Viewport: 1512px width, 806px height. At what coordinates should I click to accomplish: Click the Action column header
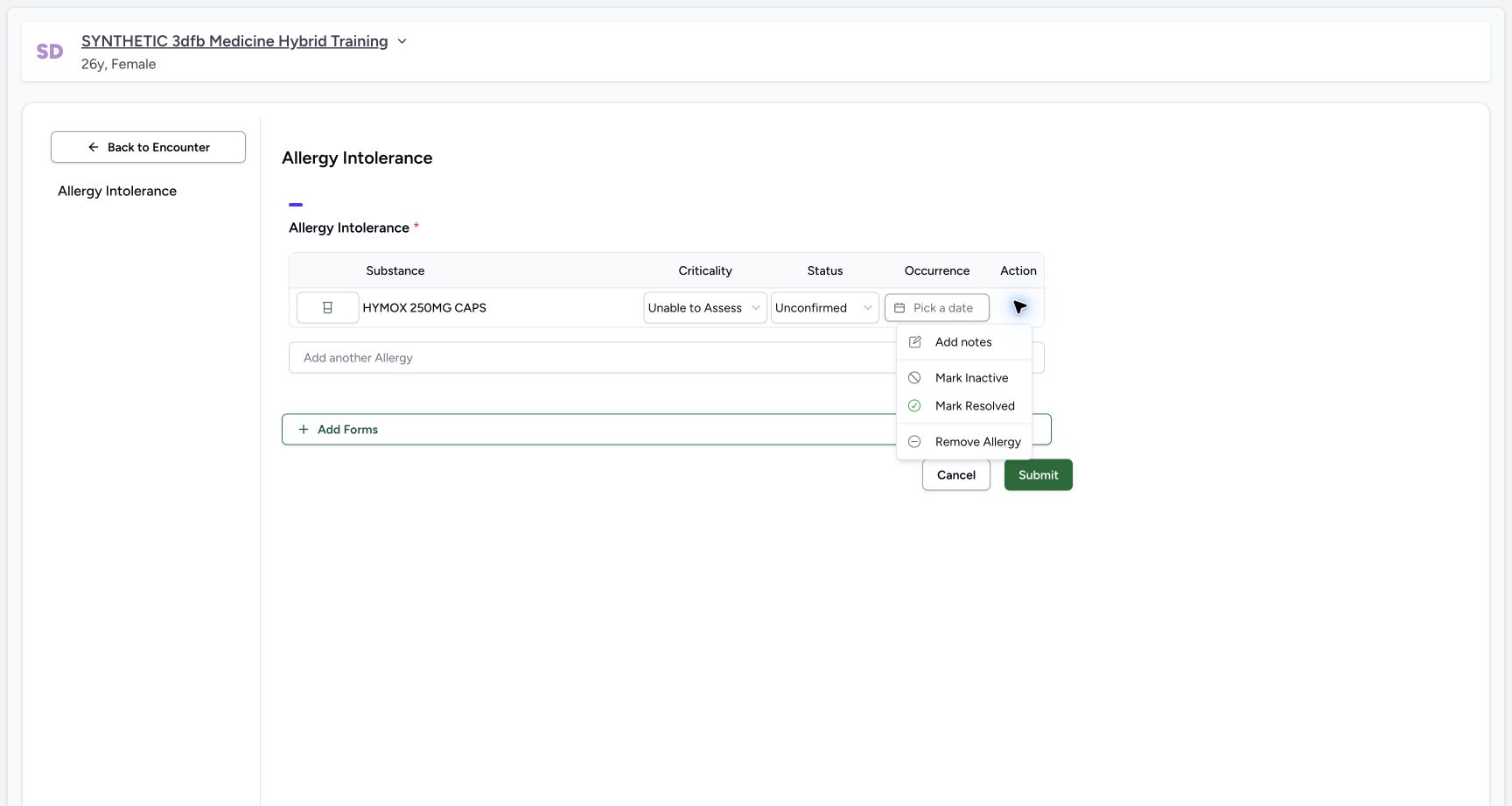pyautogui.click(x=1018, y=270)
